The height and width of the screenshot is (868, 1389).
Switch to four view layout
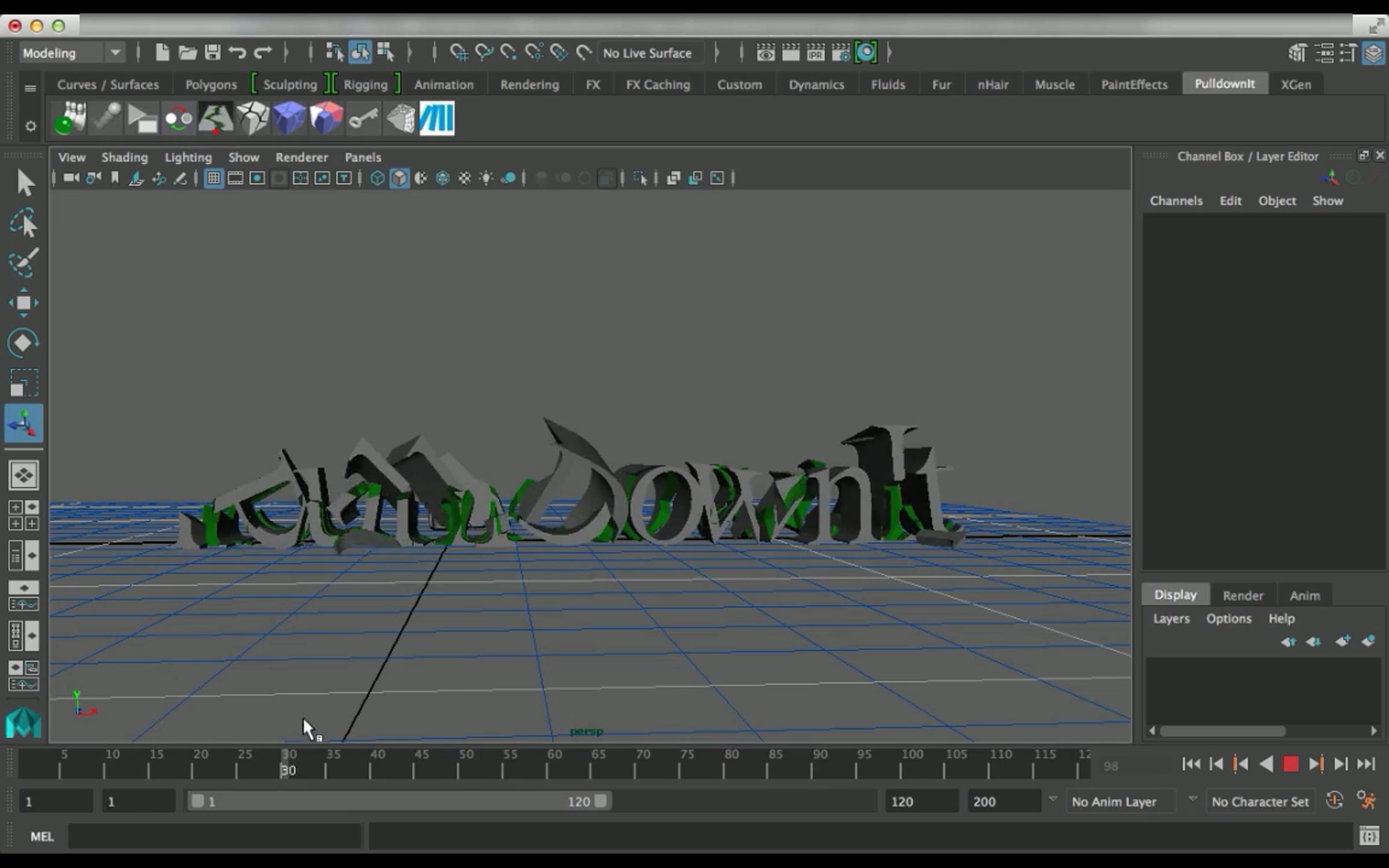[x=24, y=515]
